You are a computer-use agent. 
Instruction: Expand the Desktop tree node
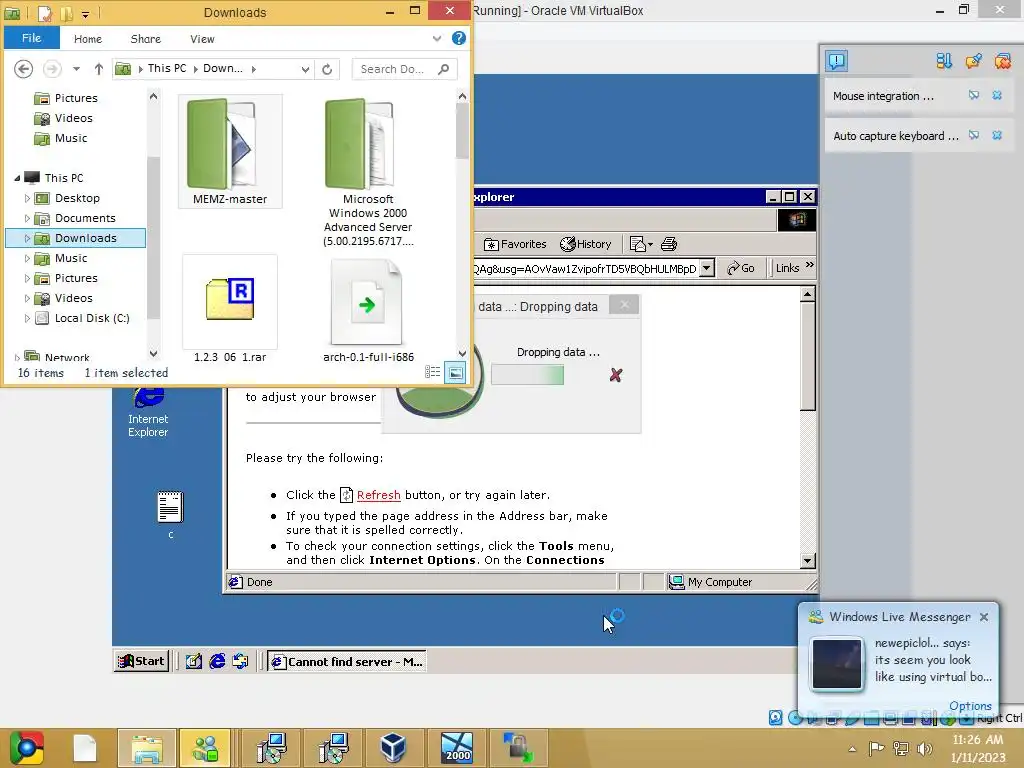click(27, 198)
